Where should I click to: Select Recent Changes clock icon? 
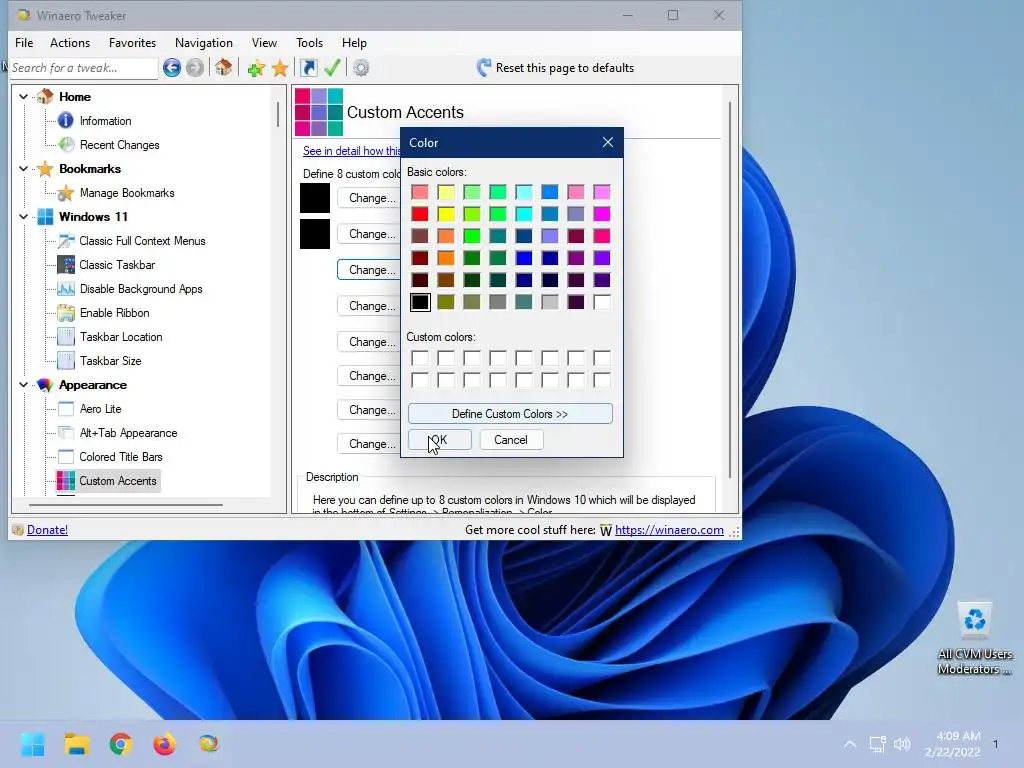click(x=66, y=144)
